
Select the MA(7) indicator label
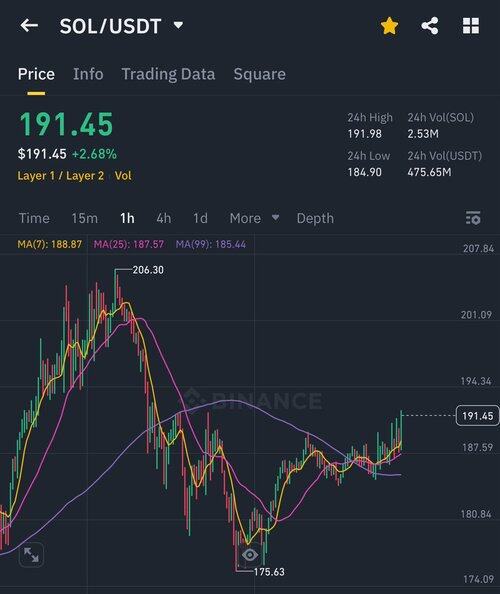pyautogui.click(x=50, y=244)
